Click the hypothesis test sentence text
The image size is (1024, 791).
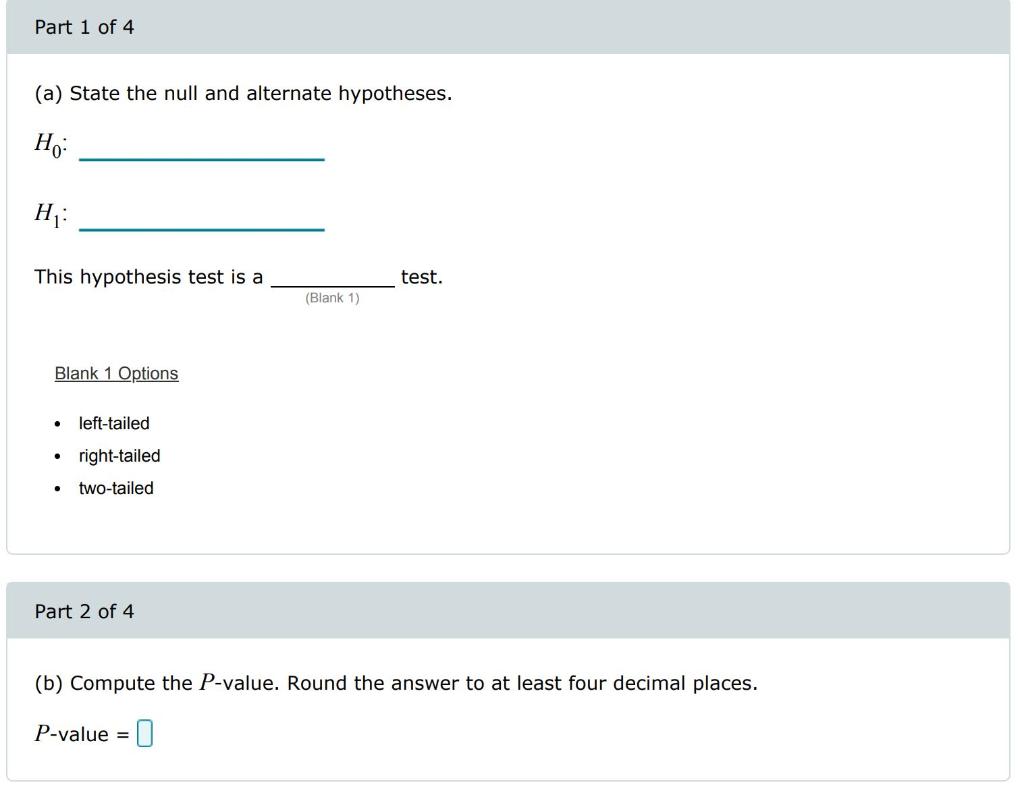tap(150, 276)
